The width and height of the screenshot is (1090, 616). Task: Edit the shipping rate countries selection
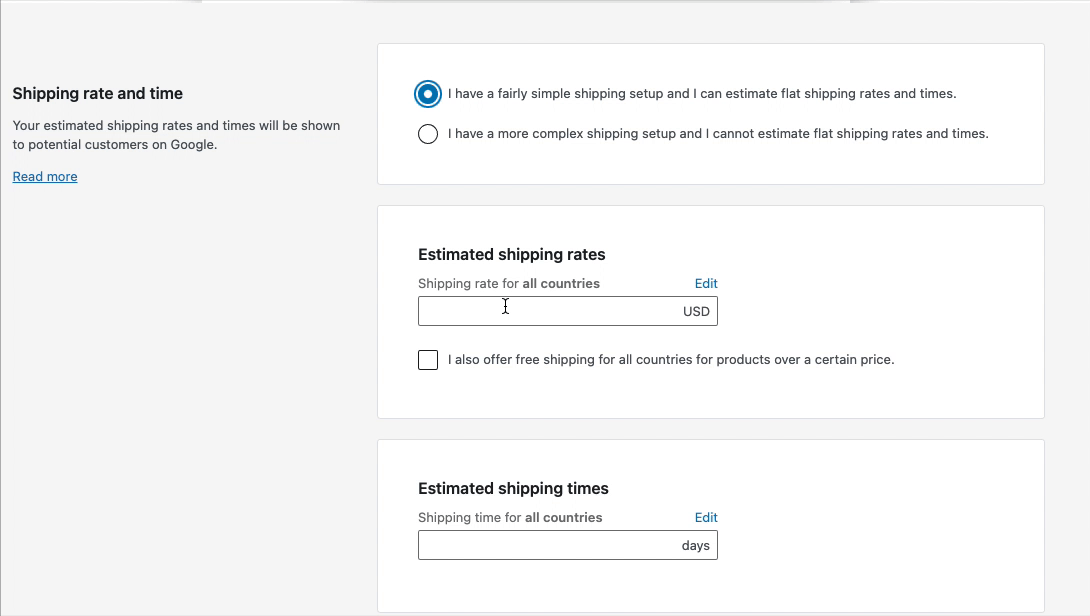[706, 283]
